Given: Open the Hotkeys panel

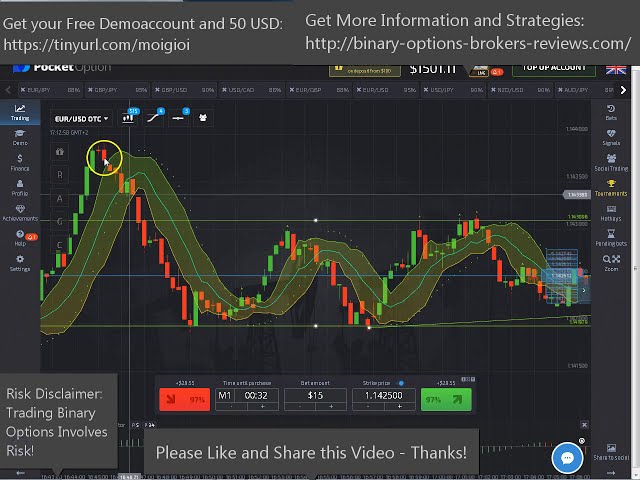Looking at the screenshot, I should pyautogui.click(x=611, y=213).
